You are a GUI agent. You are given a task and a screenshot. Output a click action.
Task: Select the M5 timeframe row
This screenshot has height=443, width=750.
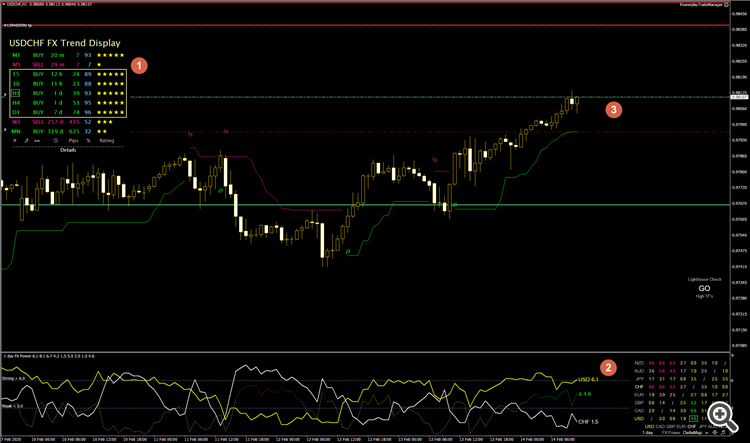click(57, 65)
